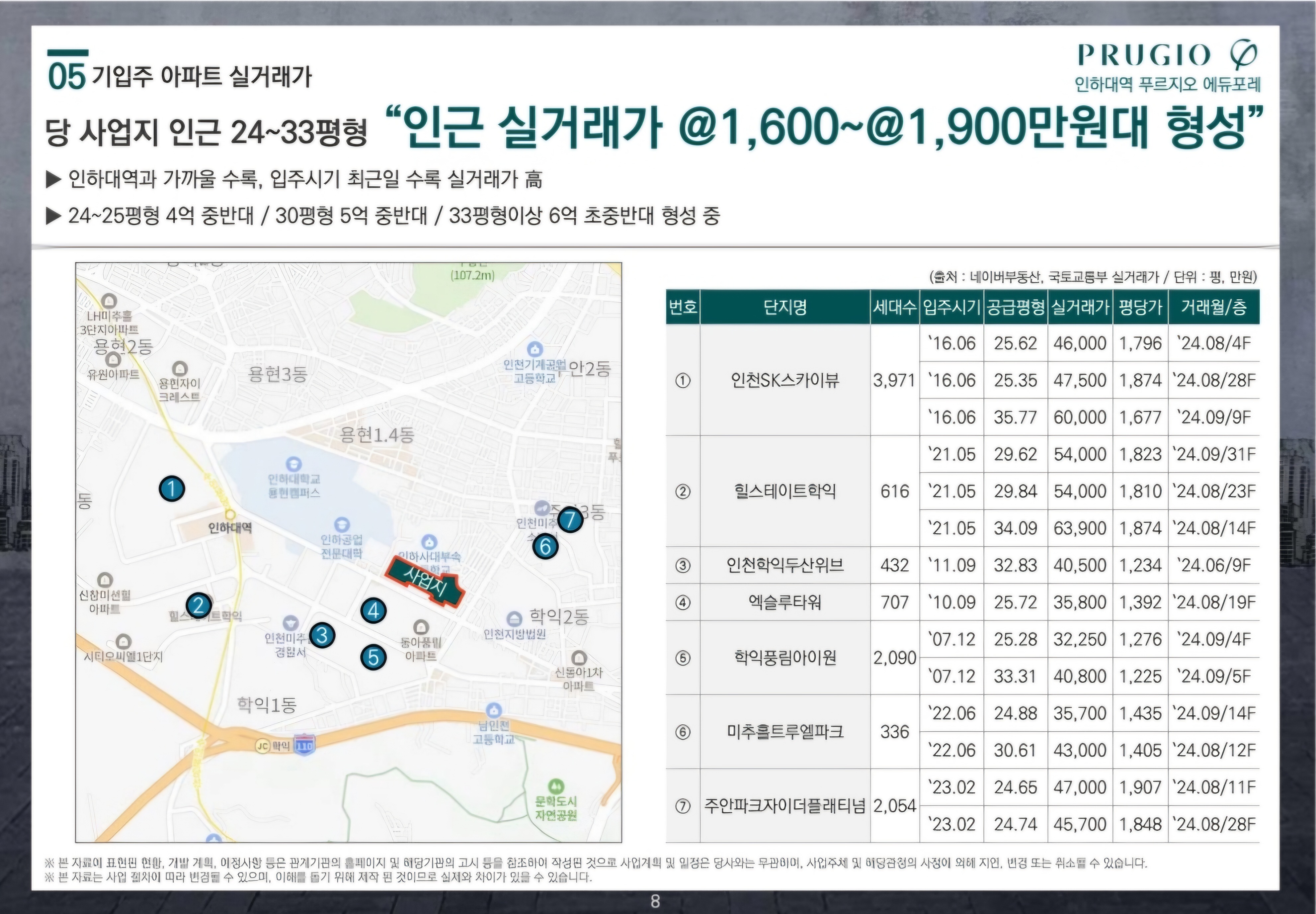Screen dimensions: 1316x914
Task: Click the 인하대역 푸르지오 에듀포레 subtitle
Action: (x=1168, y=84)
